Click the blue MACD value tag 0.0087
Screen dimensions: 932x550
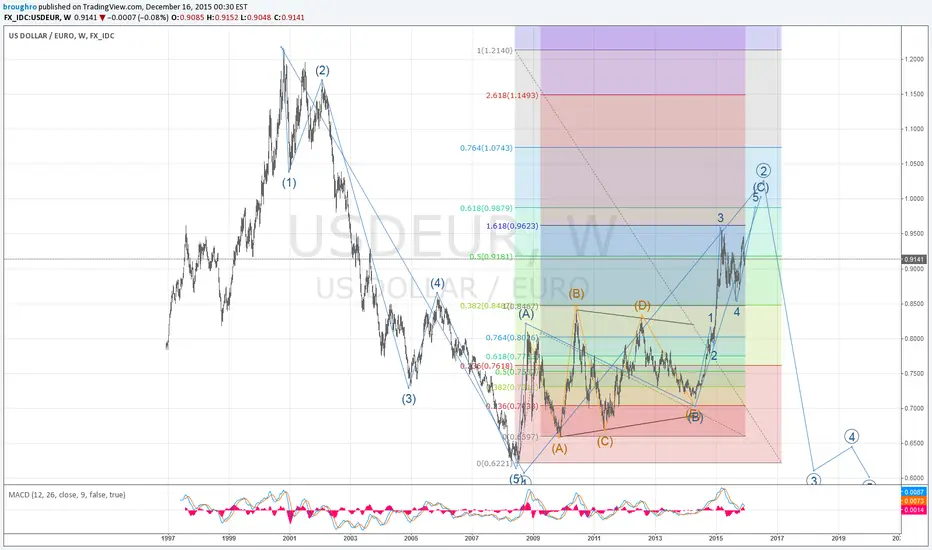[914, 492]
